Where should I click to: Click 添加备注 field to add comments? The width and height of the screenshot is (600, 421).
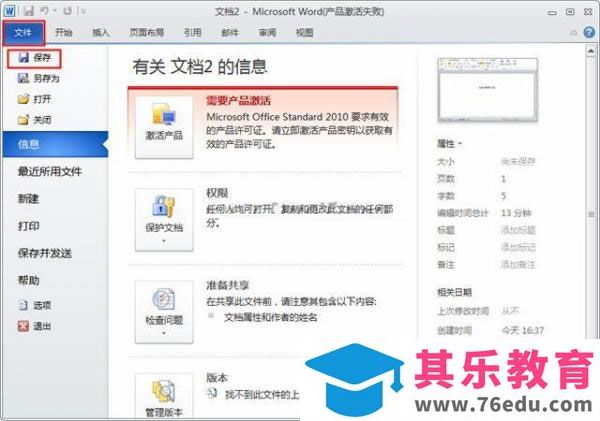click(518, 264)
